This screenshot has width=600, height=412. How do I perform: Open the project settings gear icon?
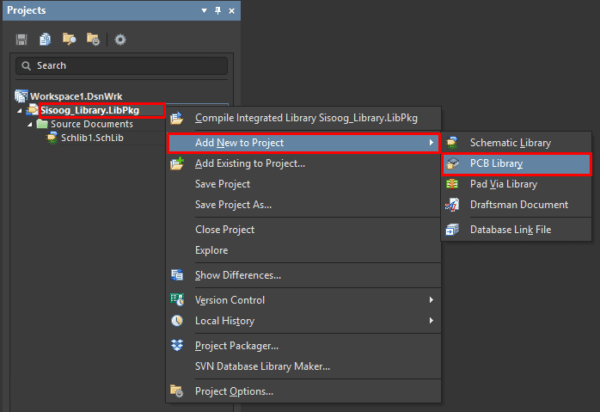click(x=120, y=39)
